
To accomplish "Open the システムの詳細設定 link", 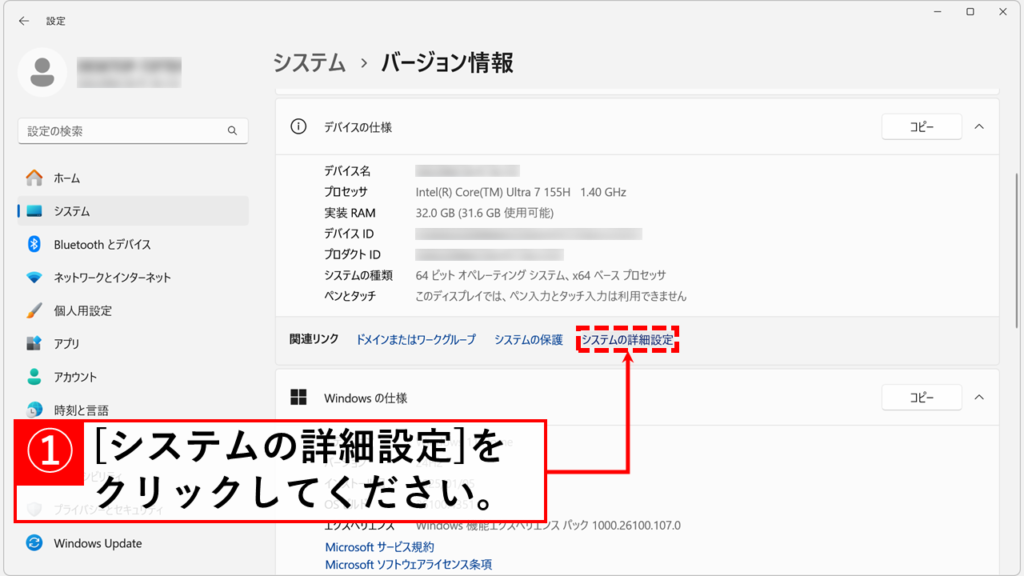I will pyautogui.click(x=627, y=340).
